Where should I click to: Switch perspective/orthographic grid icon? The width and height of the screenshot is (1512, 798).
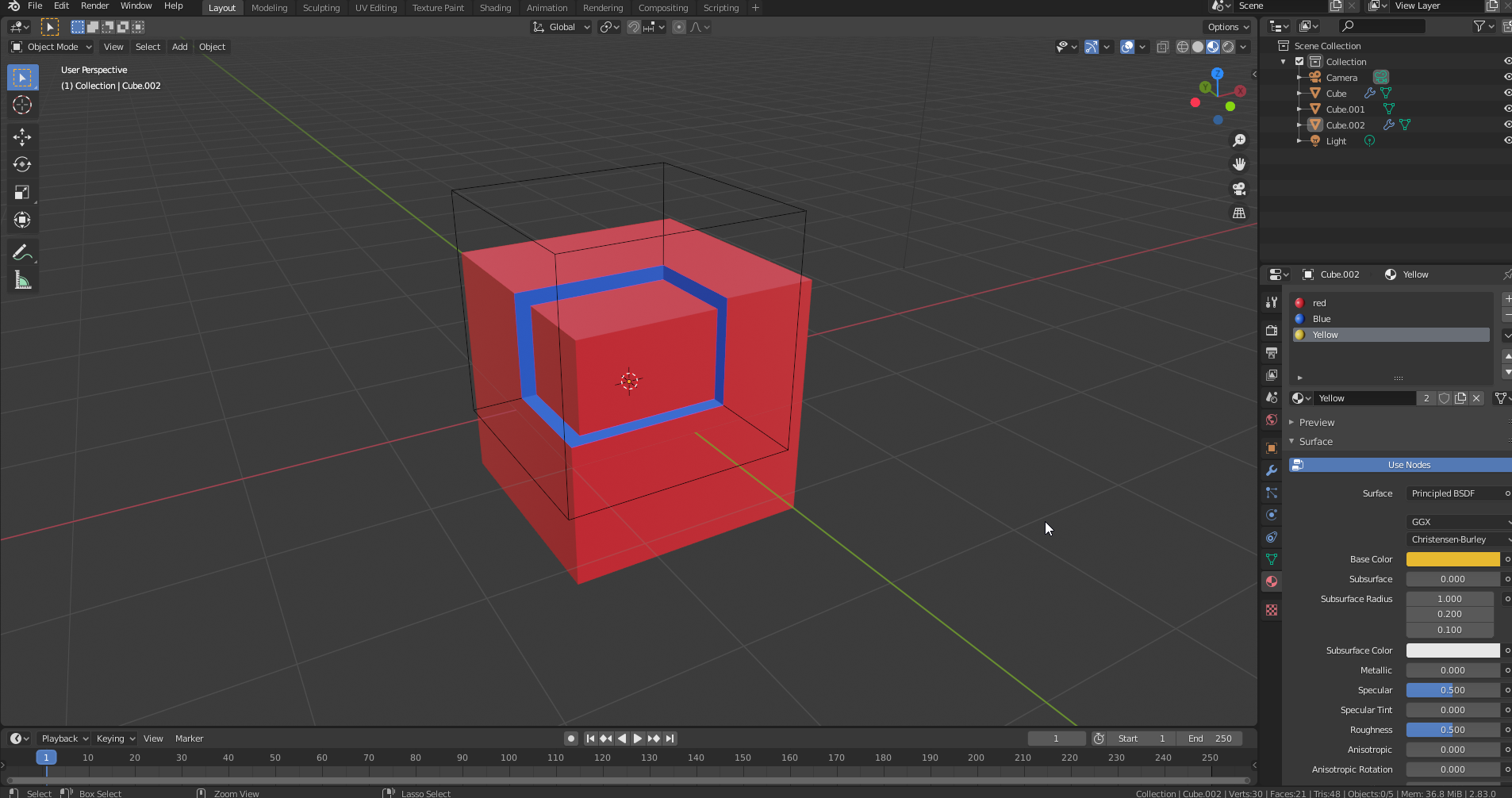(1238, 213)
